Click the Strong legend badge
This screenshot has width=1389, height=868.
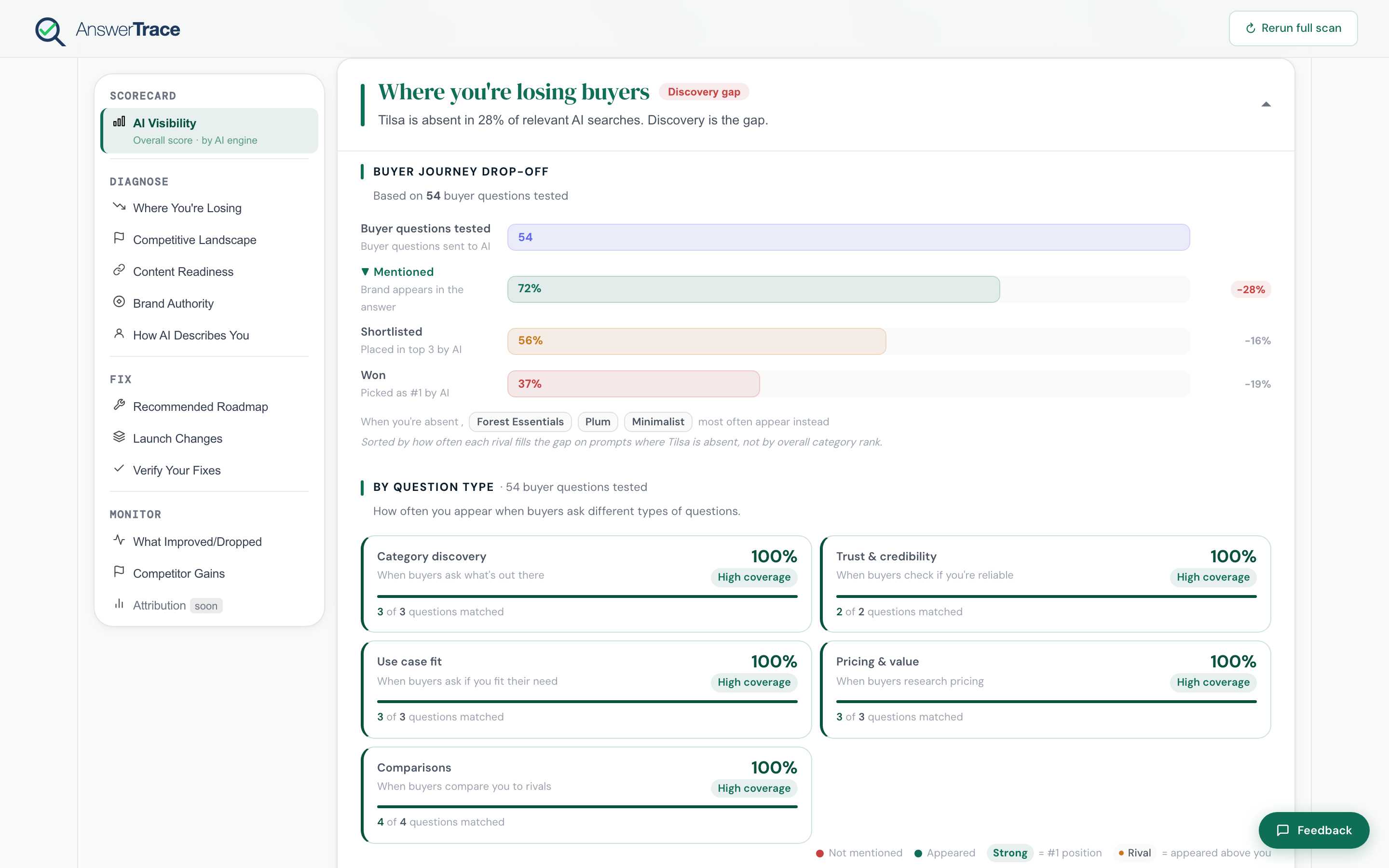click(x=1009, y=853)
